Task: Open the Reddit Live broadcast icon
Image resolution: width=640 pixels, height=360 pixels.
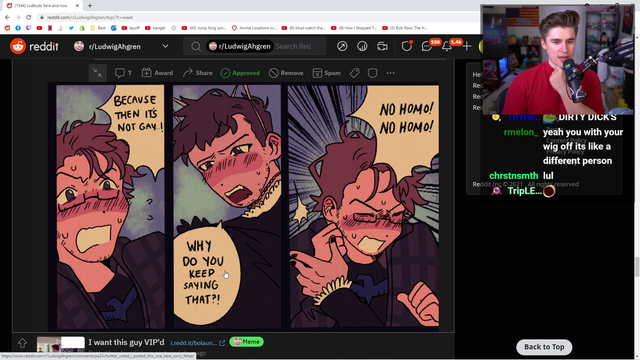Action: [x=382, y=46]
